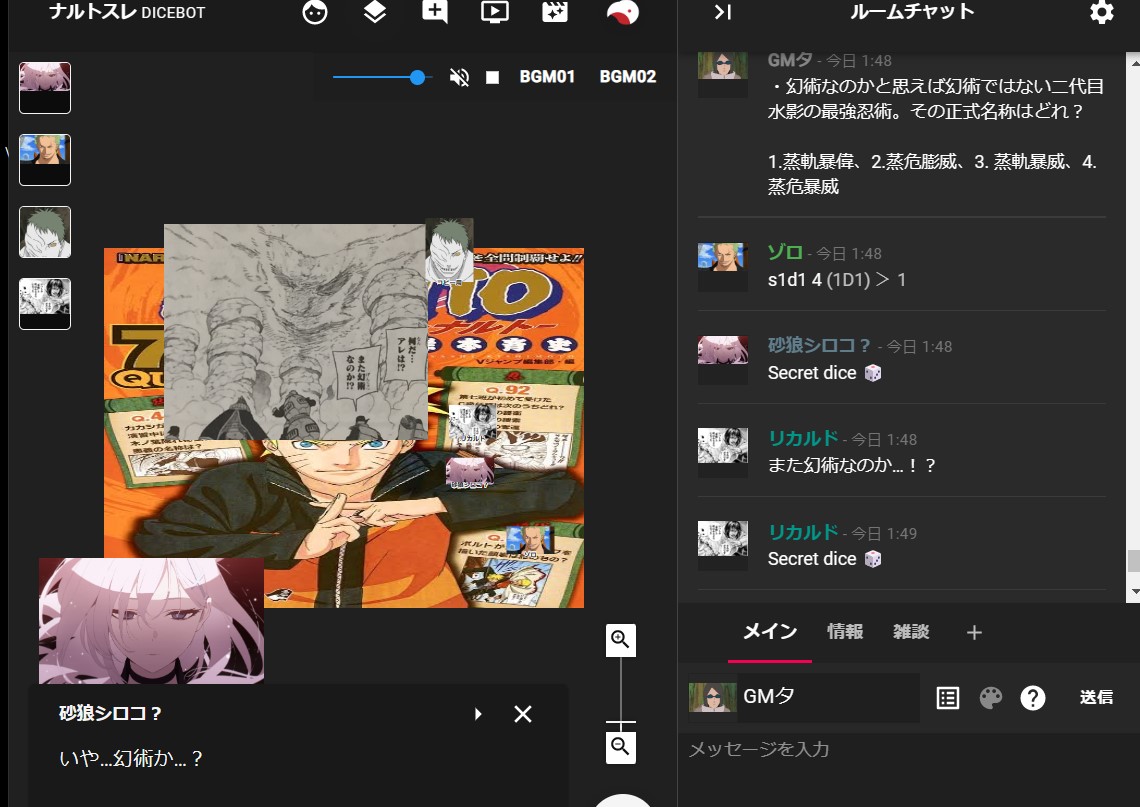Open the foreground screen display icon
This screenshot has width=1140, height=807.
(494, 12)
